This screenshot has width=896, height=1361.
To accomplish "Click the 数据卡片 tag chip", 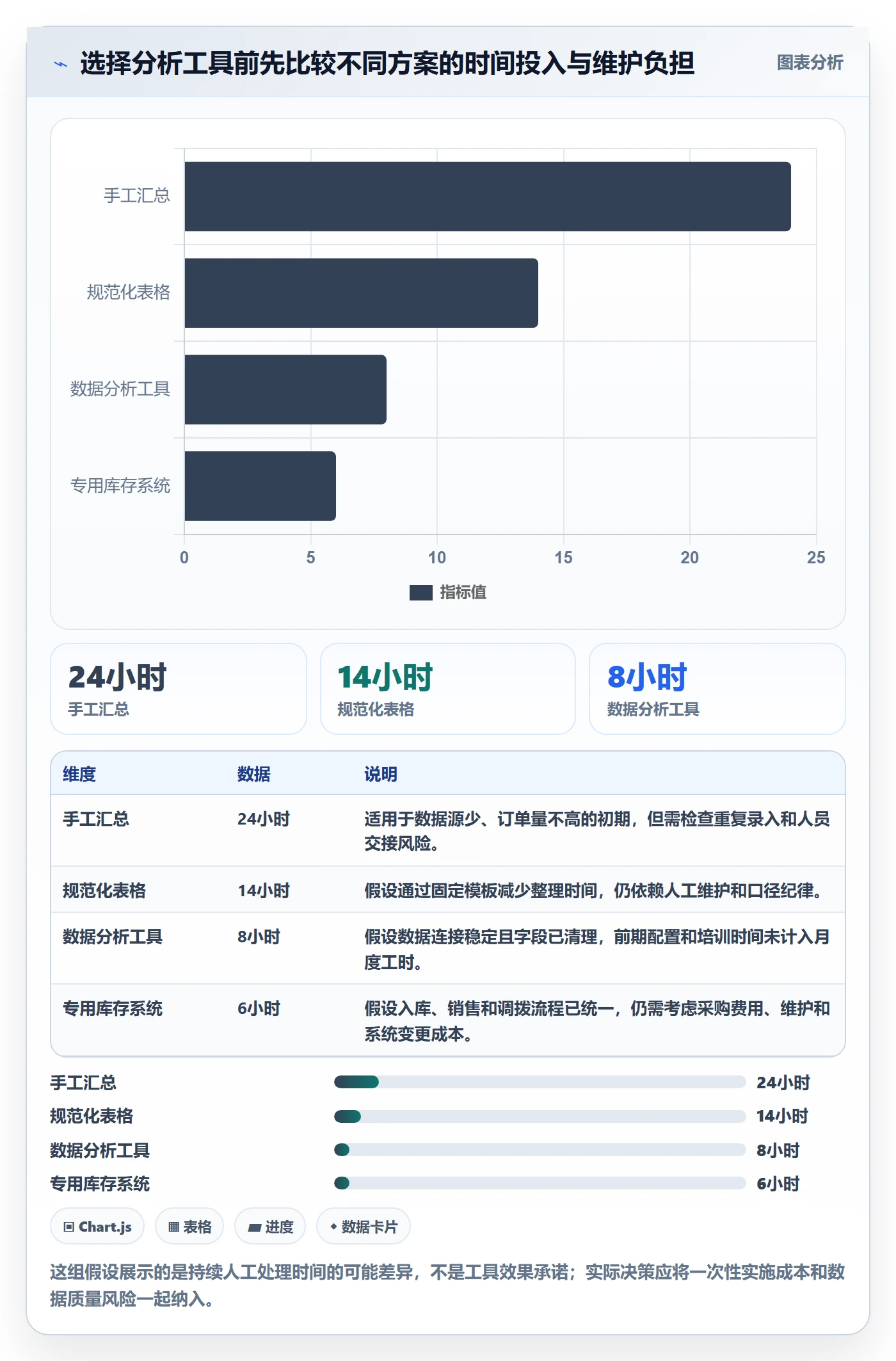I will tap(364, 1227).
